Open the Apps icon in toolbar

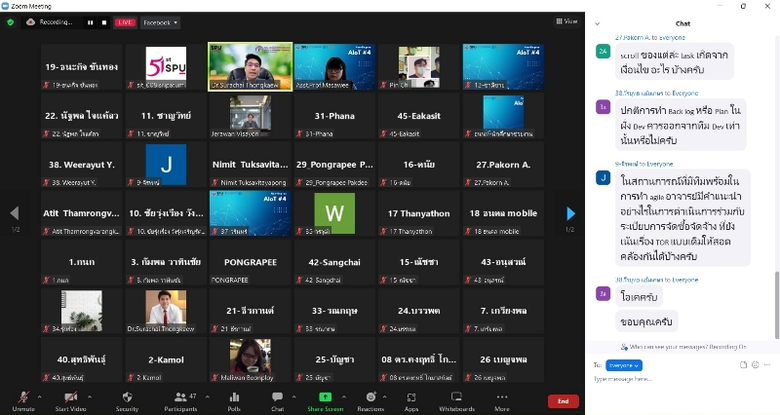click(411, 397)
